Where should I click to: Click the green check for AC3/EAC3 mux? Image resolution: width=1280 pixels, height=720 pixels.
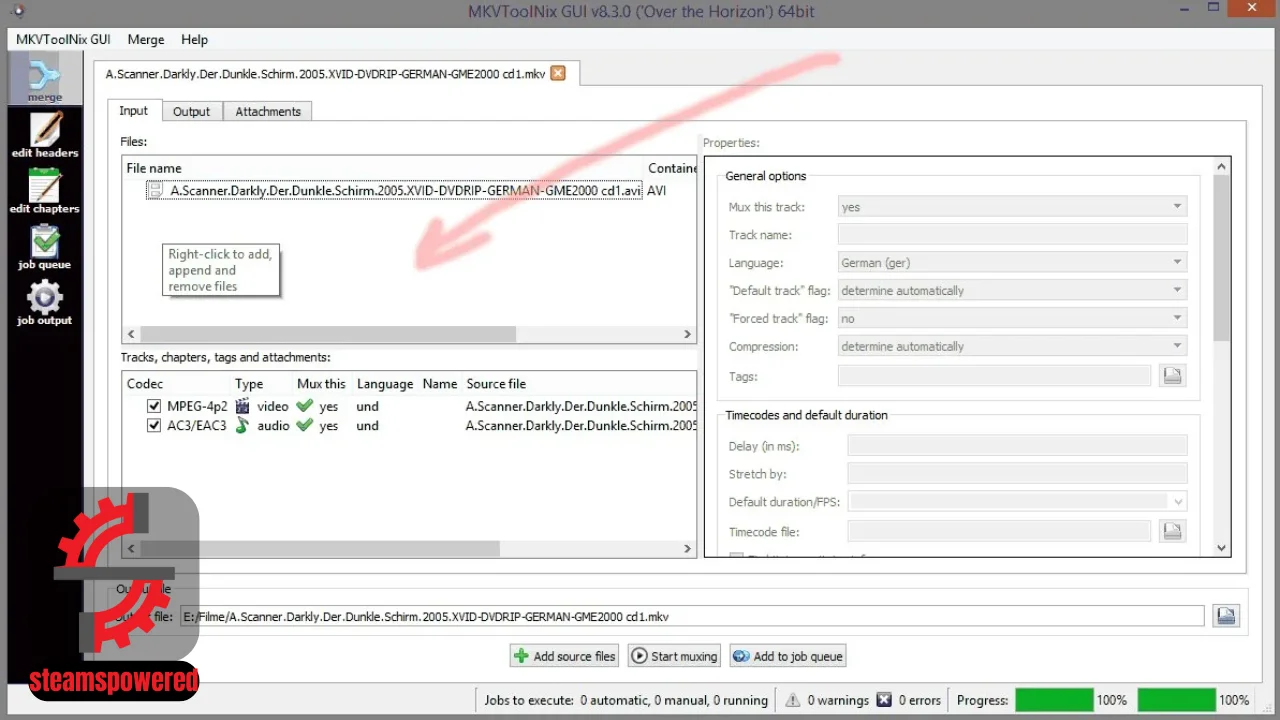305,425
